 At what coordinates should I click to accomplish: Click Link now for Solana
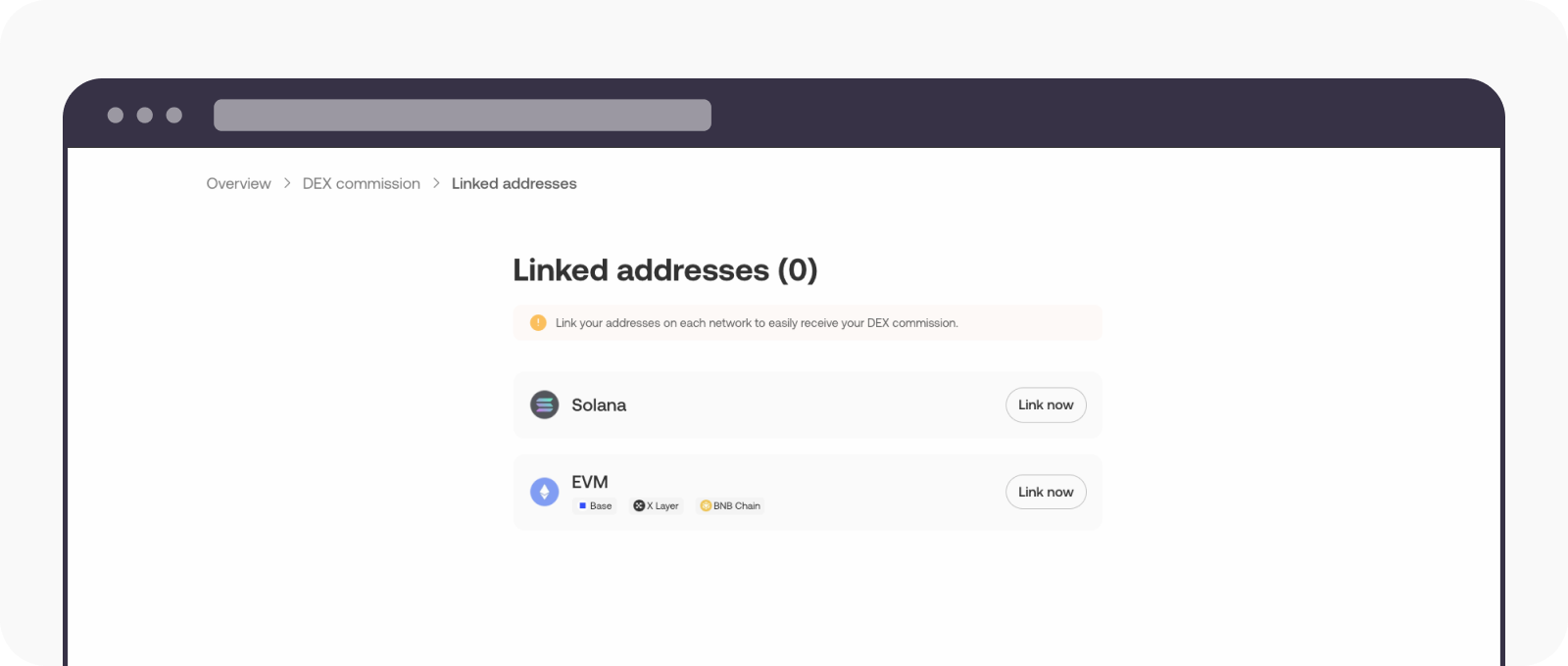[x=1046, y=404]
